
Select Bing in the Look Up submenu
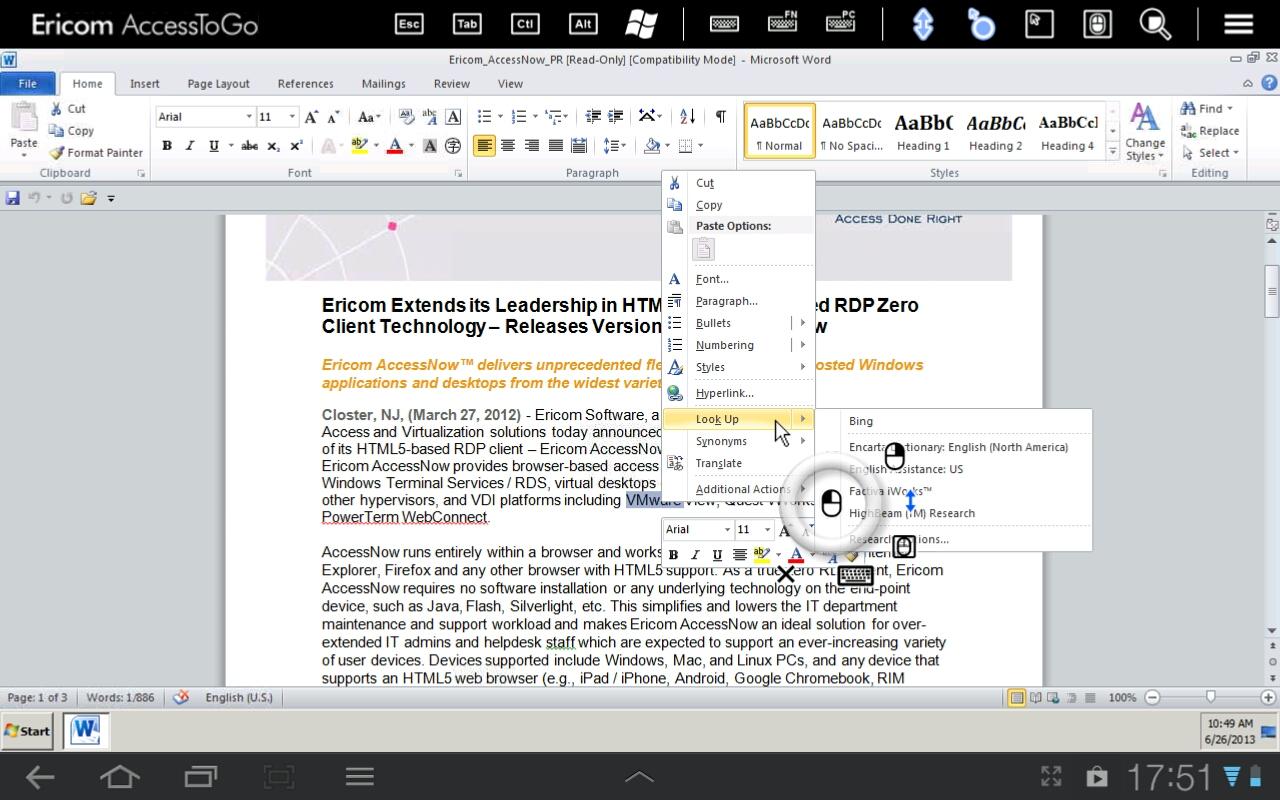(861, 421)
